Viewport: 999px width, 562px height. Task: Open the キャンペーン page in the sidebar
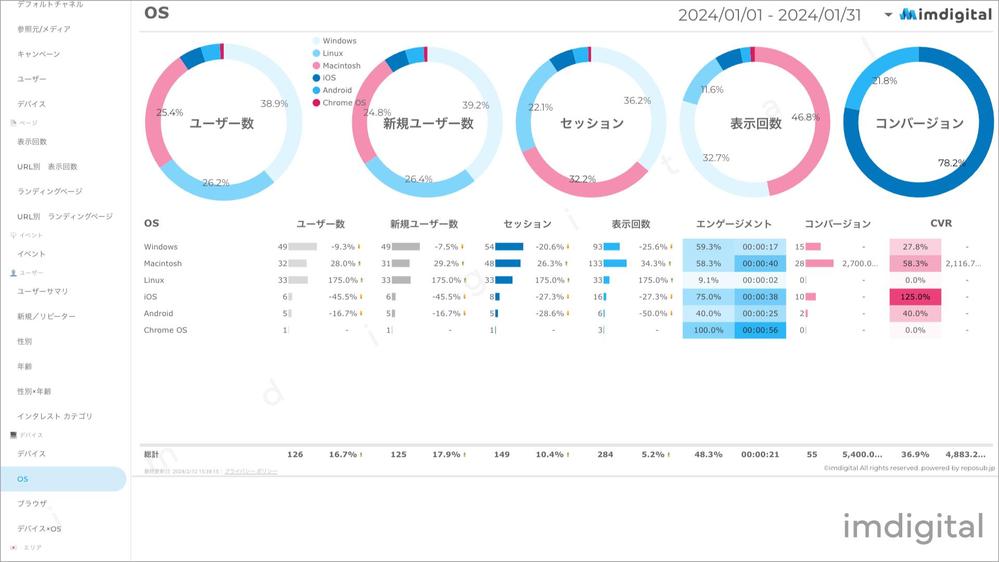(x=39, y=54)
